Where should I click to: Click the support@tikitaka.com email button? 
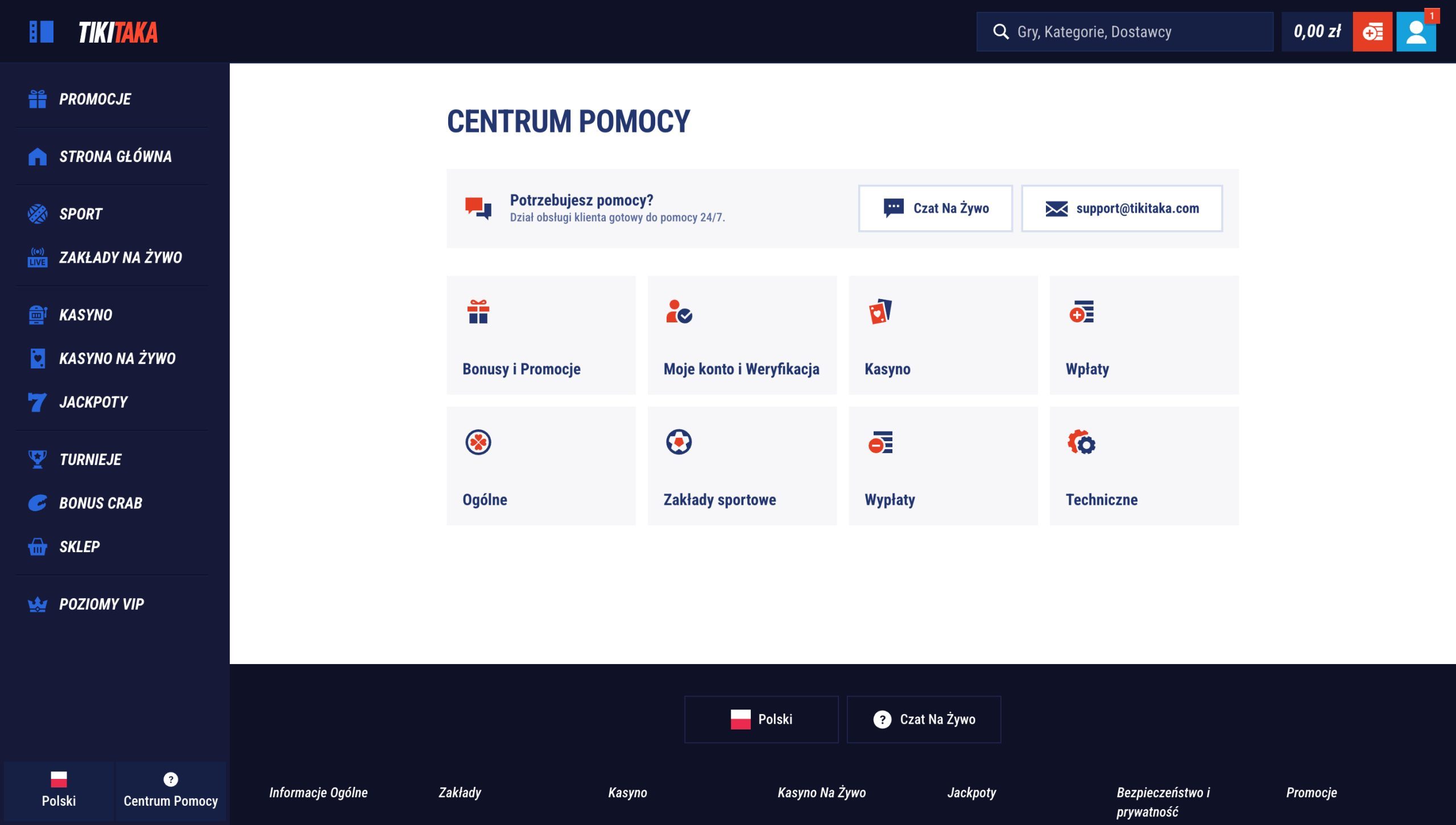click(x=1122, y=208)
